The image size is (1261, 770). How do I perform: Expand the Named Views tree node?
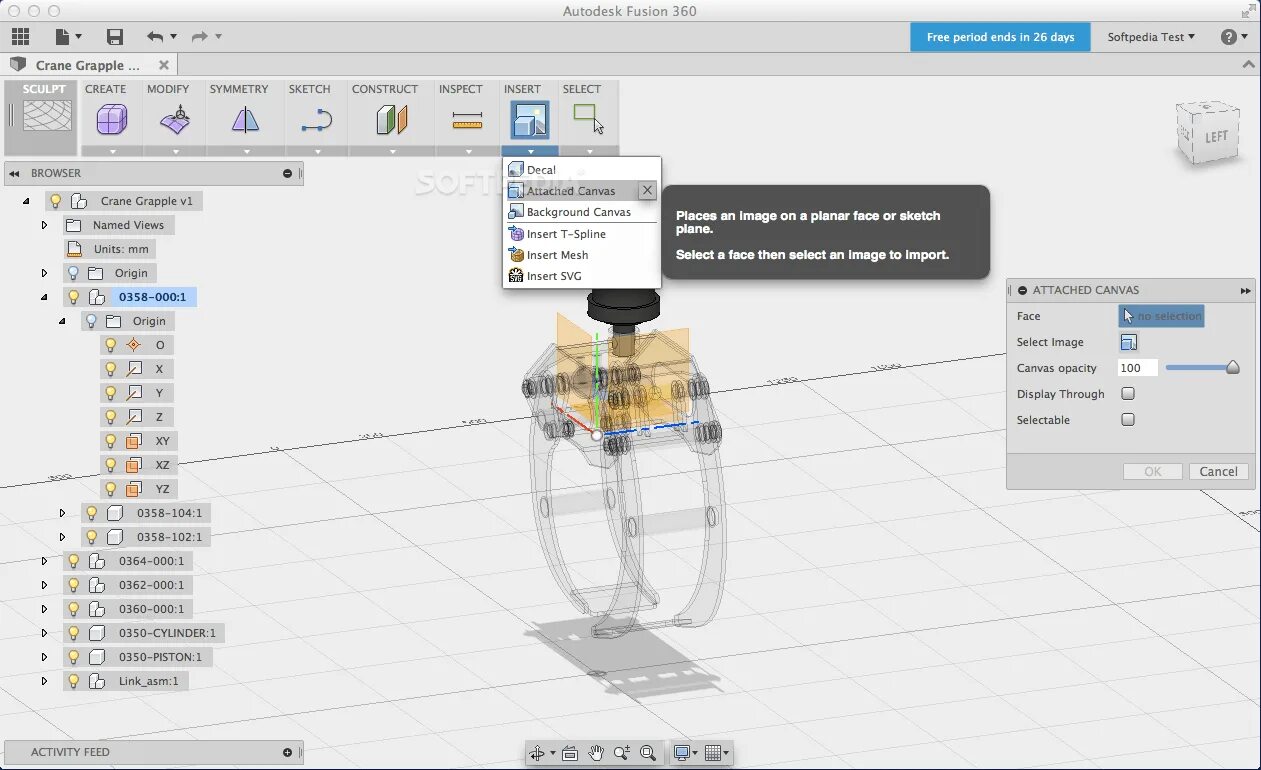tap(44, 225)
